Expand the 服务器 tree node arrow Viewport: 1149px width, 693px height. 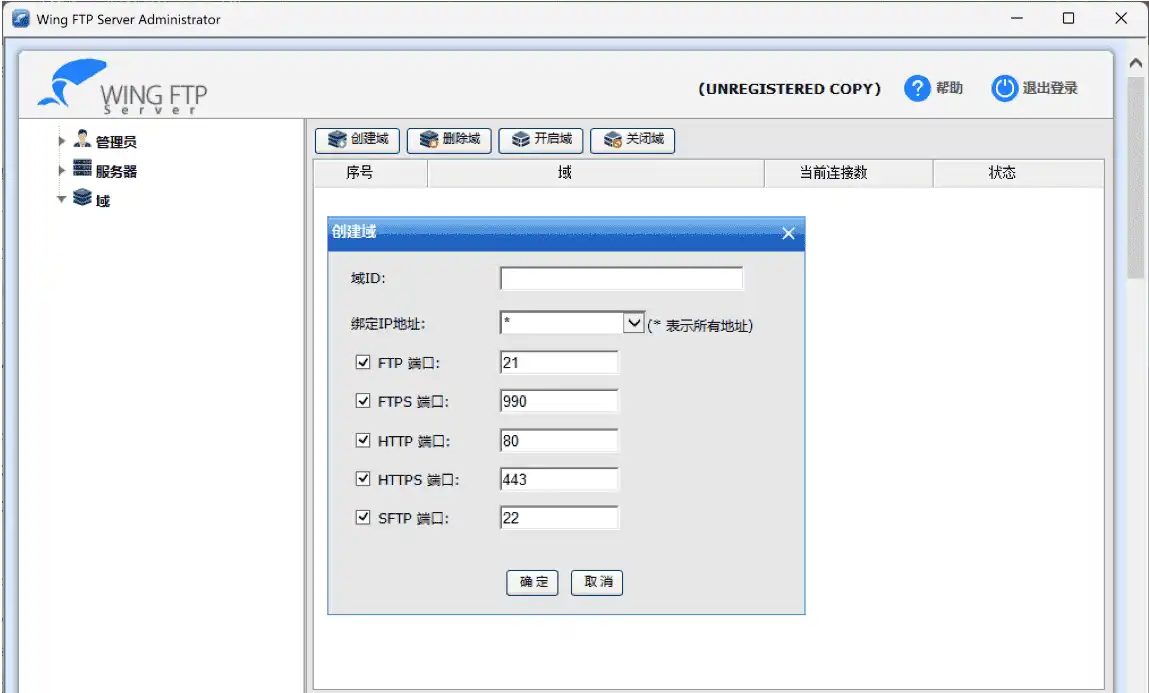click(x=62, y=170)
